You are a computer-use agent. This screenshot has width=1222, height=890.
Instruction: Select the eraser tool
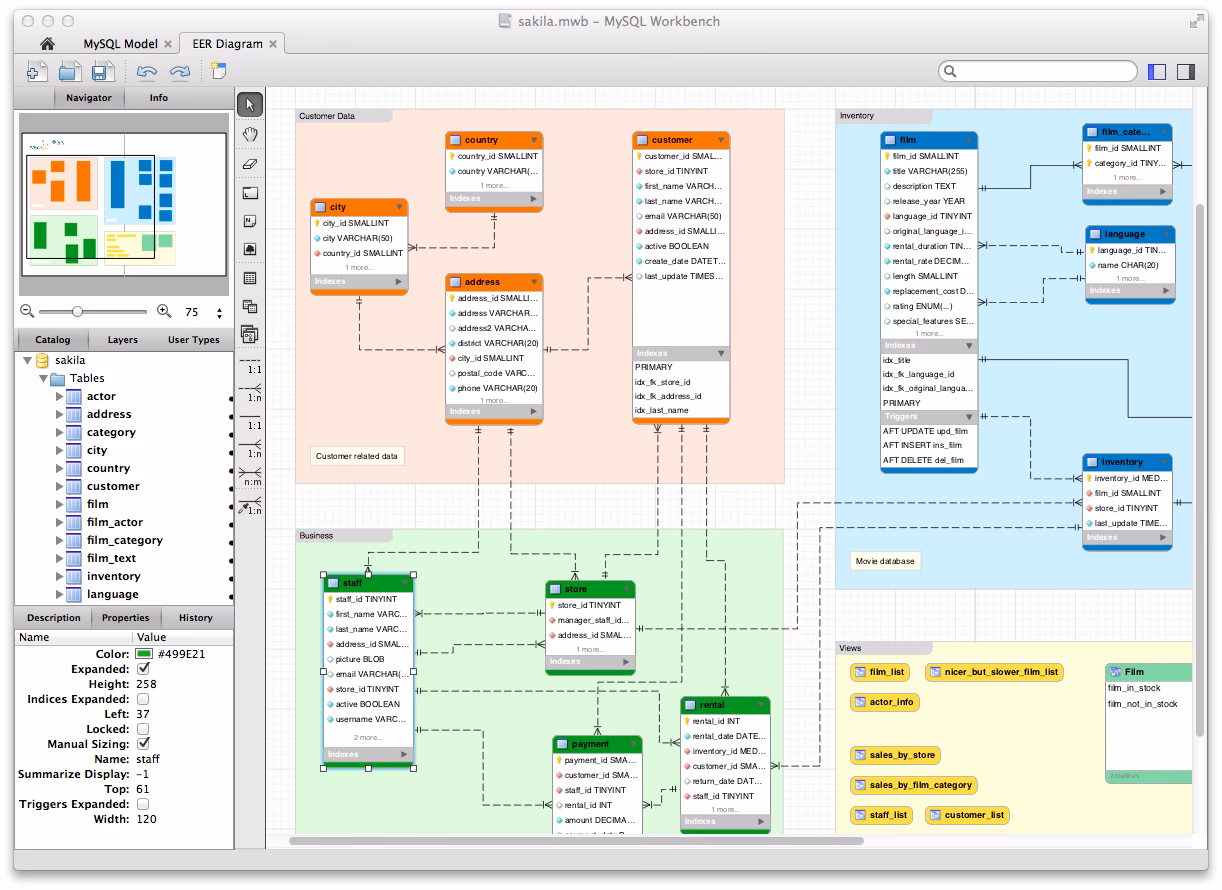[250, 163]
